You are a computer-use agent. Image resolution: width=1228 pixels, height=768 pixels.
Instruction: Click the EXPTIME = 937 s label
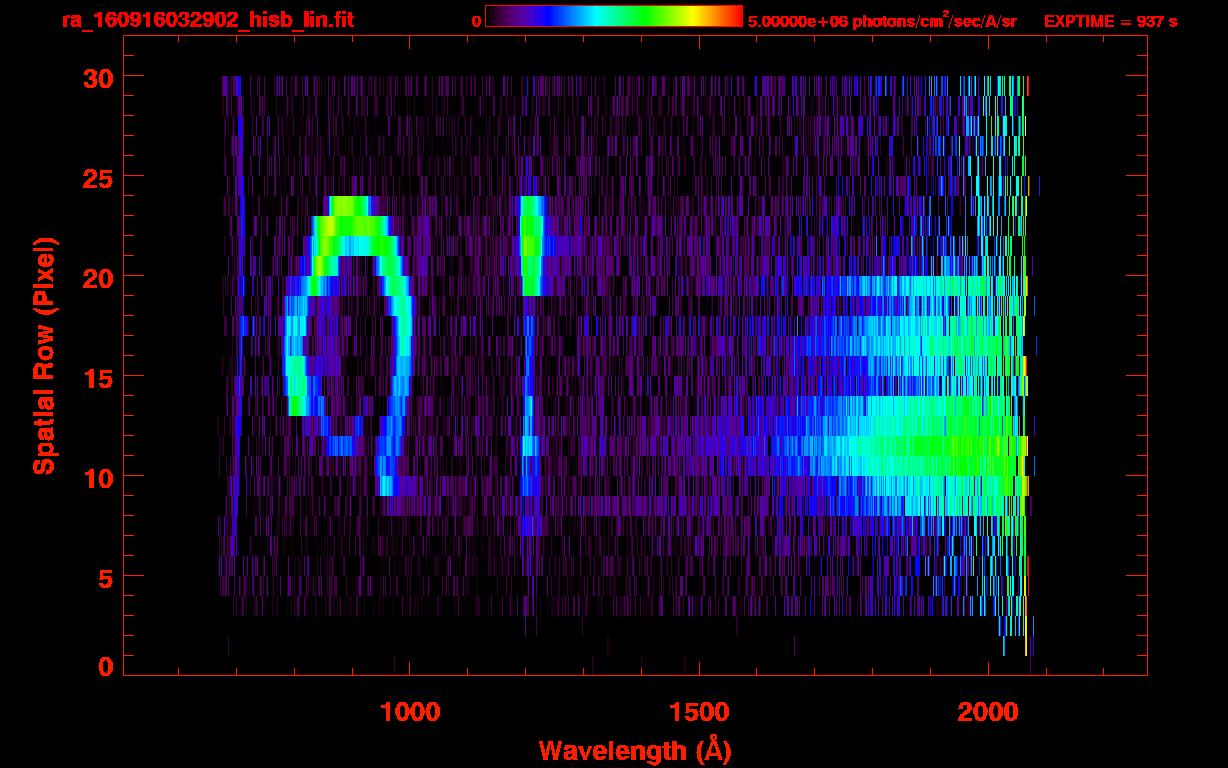coord(1110,21)
